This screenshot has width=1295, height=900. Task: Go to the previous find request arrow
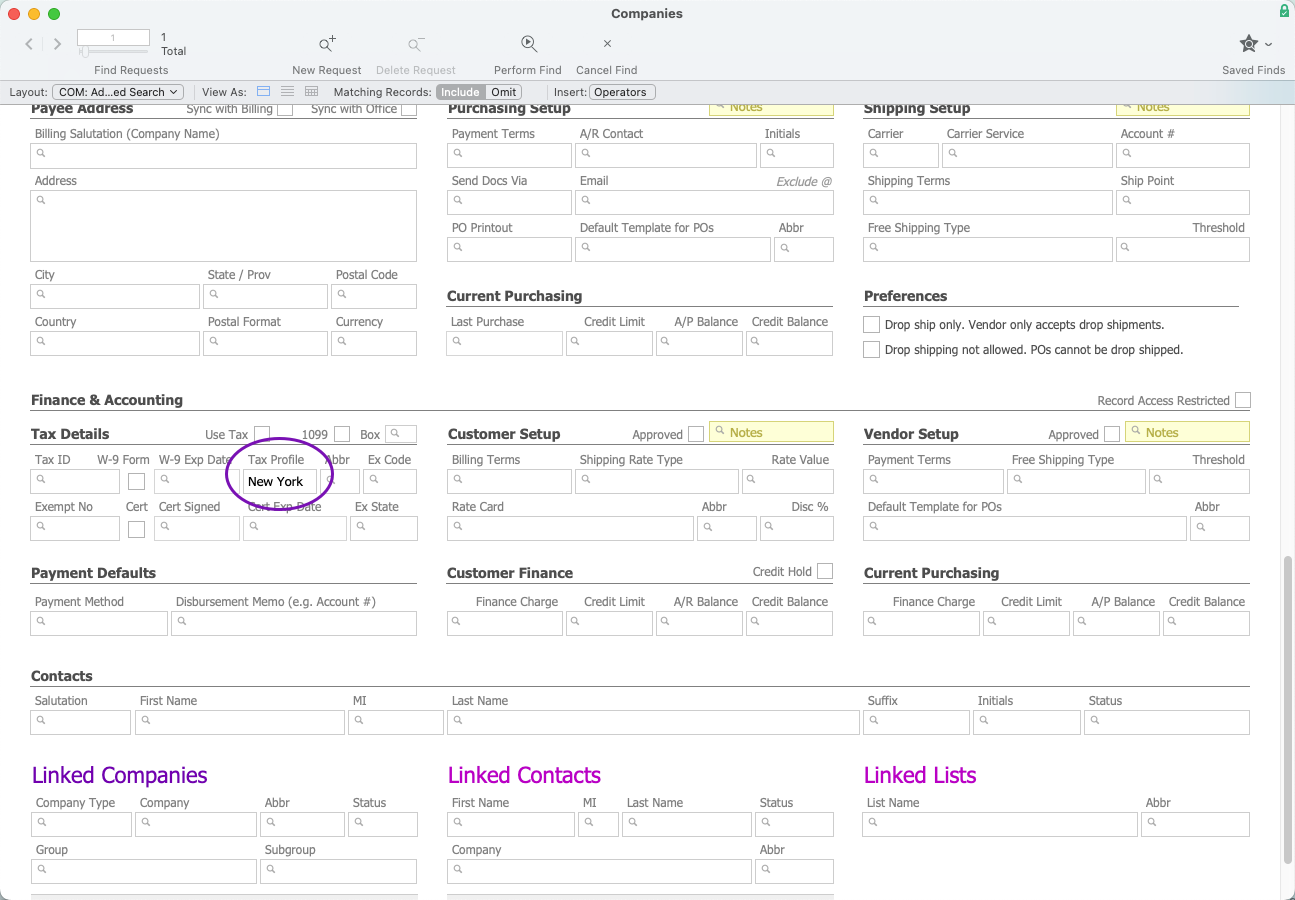click(29, 44)
